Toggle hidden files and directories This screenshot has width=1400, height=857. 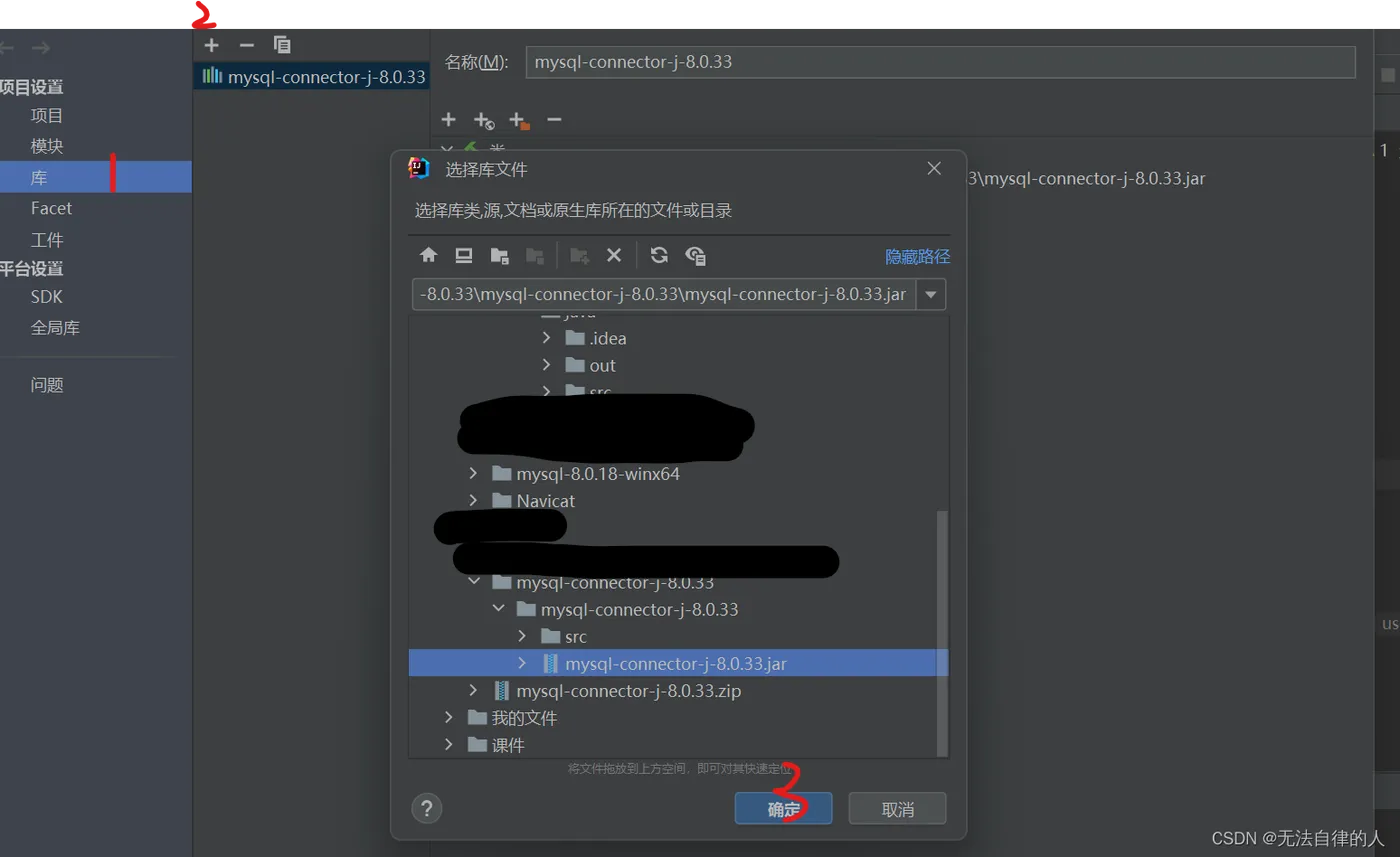696,255
